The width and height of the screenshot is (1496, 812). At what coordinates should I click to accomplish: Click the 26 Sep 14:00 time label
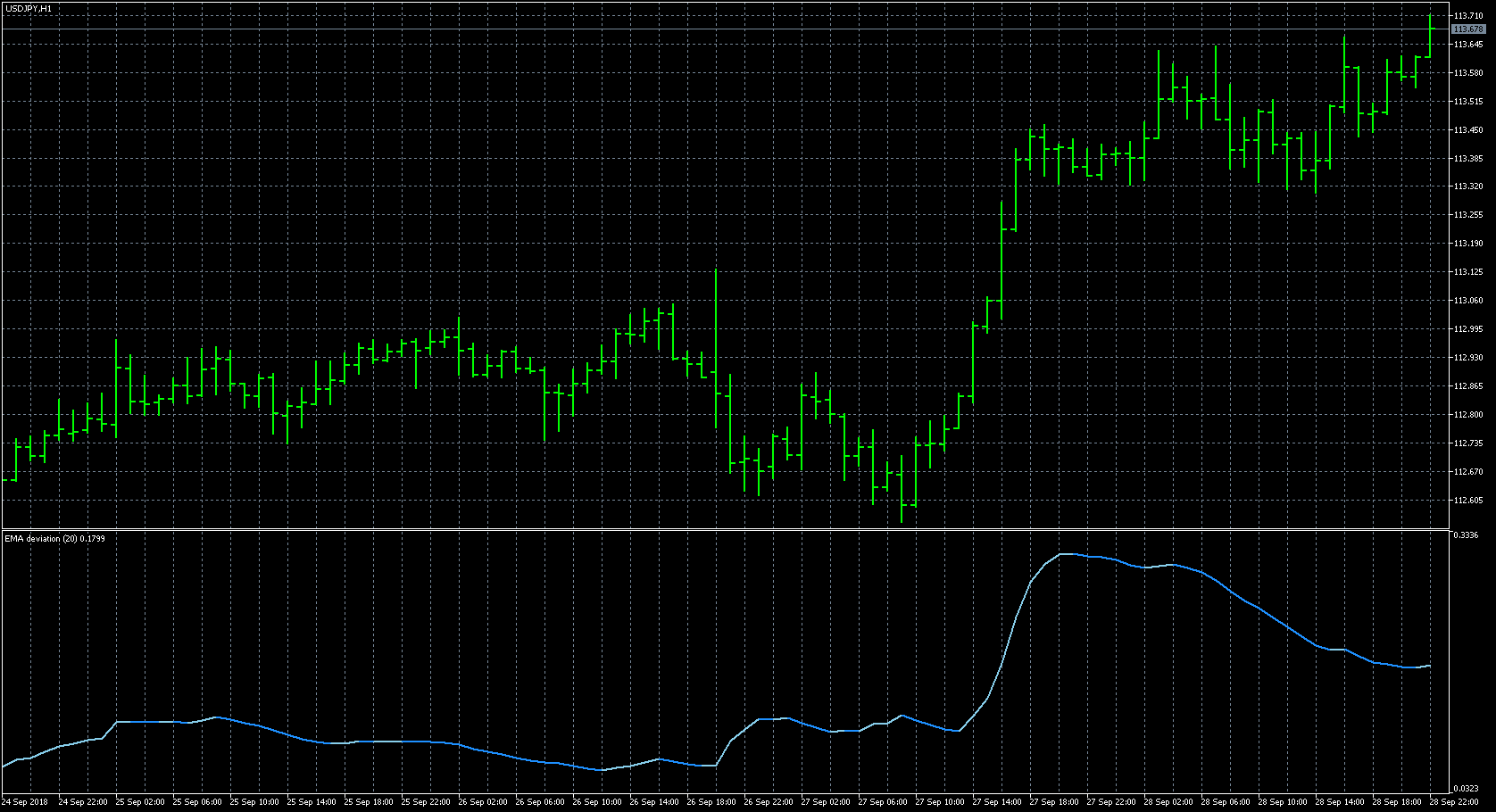click(x=654, y=802)
